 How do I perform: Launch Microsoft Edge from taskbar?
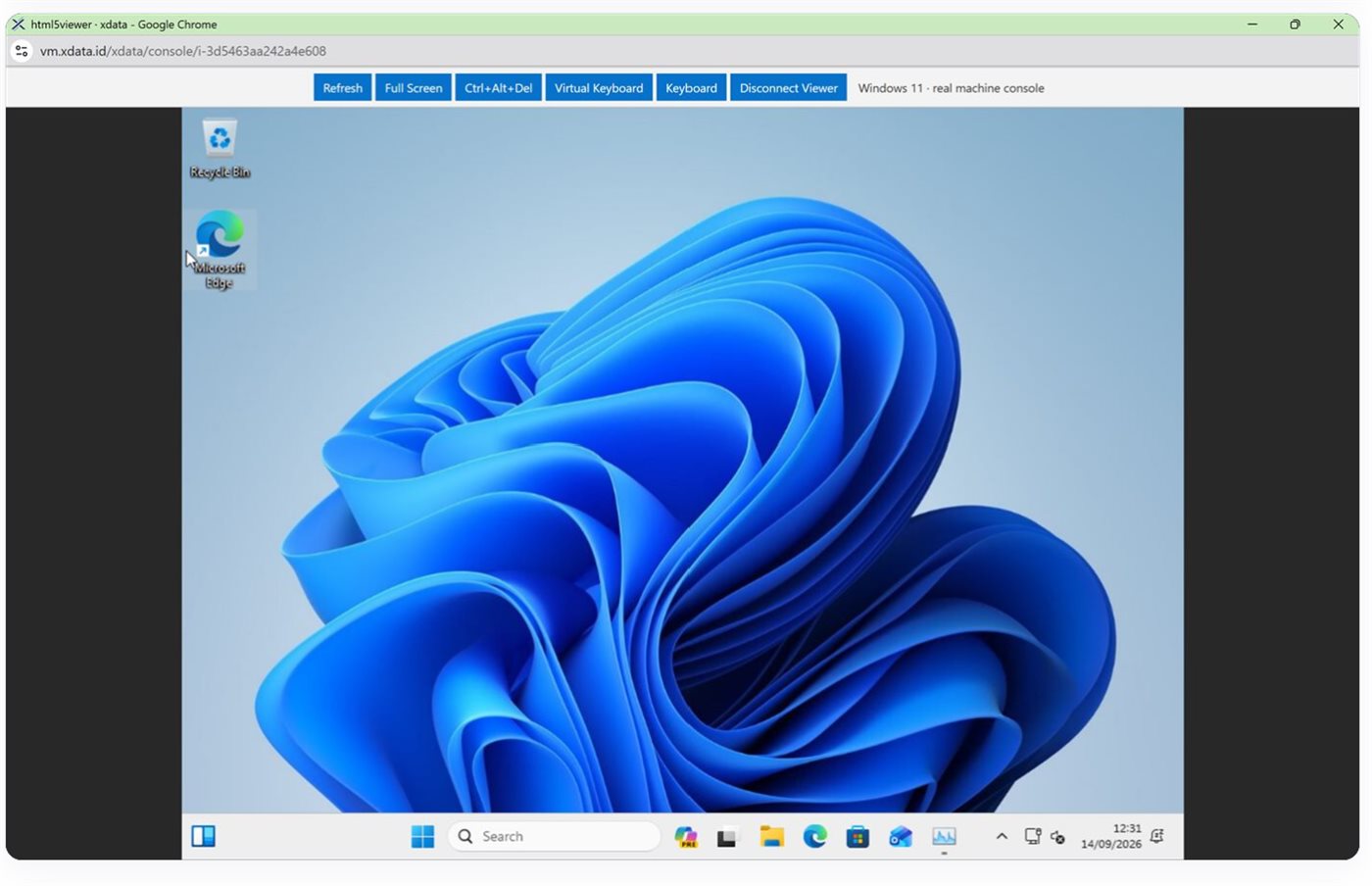click(x=814, y=836)
